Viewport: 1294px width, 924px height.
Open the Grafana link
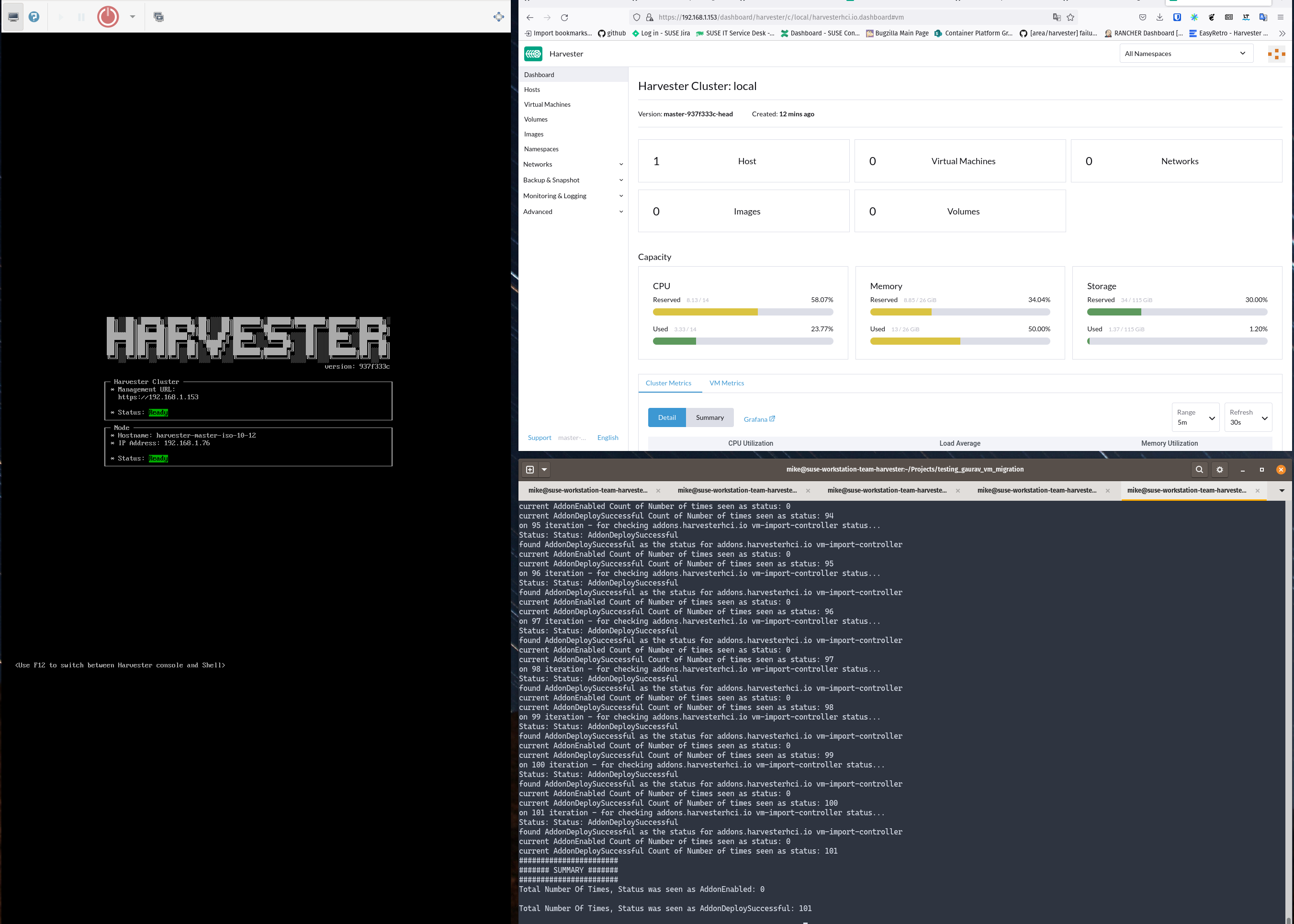pyautogui.click(x=759, y=419)
